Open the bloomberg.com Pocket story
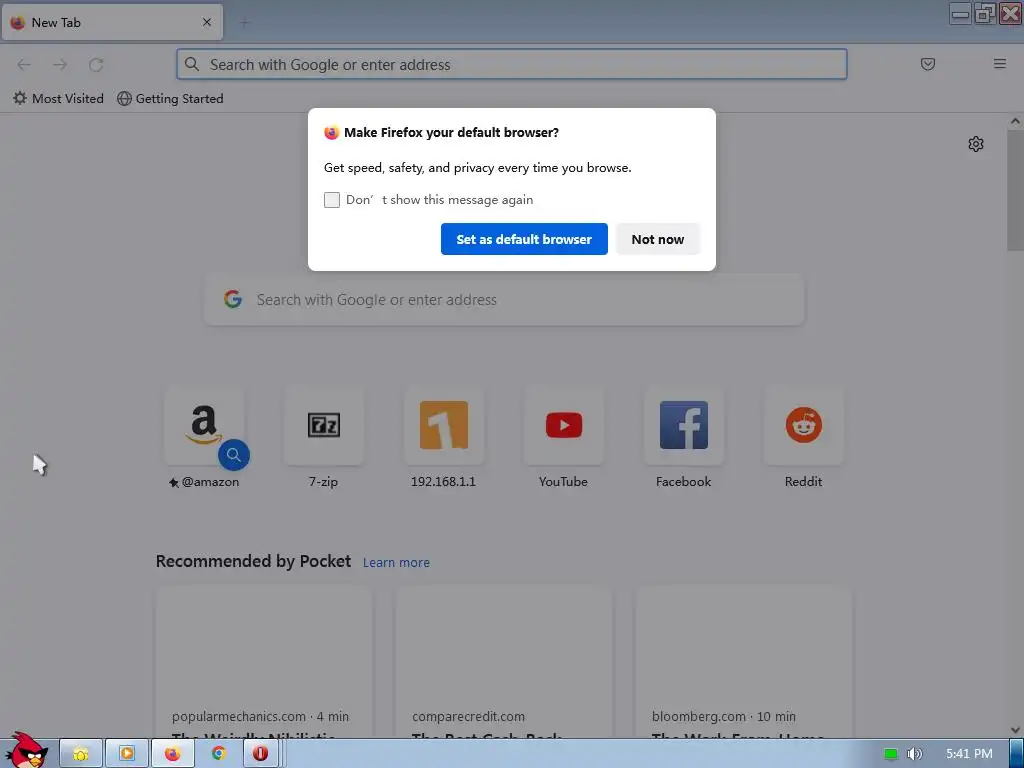 tap(744, 663)
